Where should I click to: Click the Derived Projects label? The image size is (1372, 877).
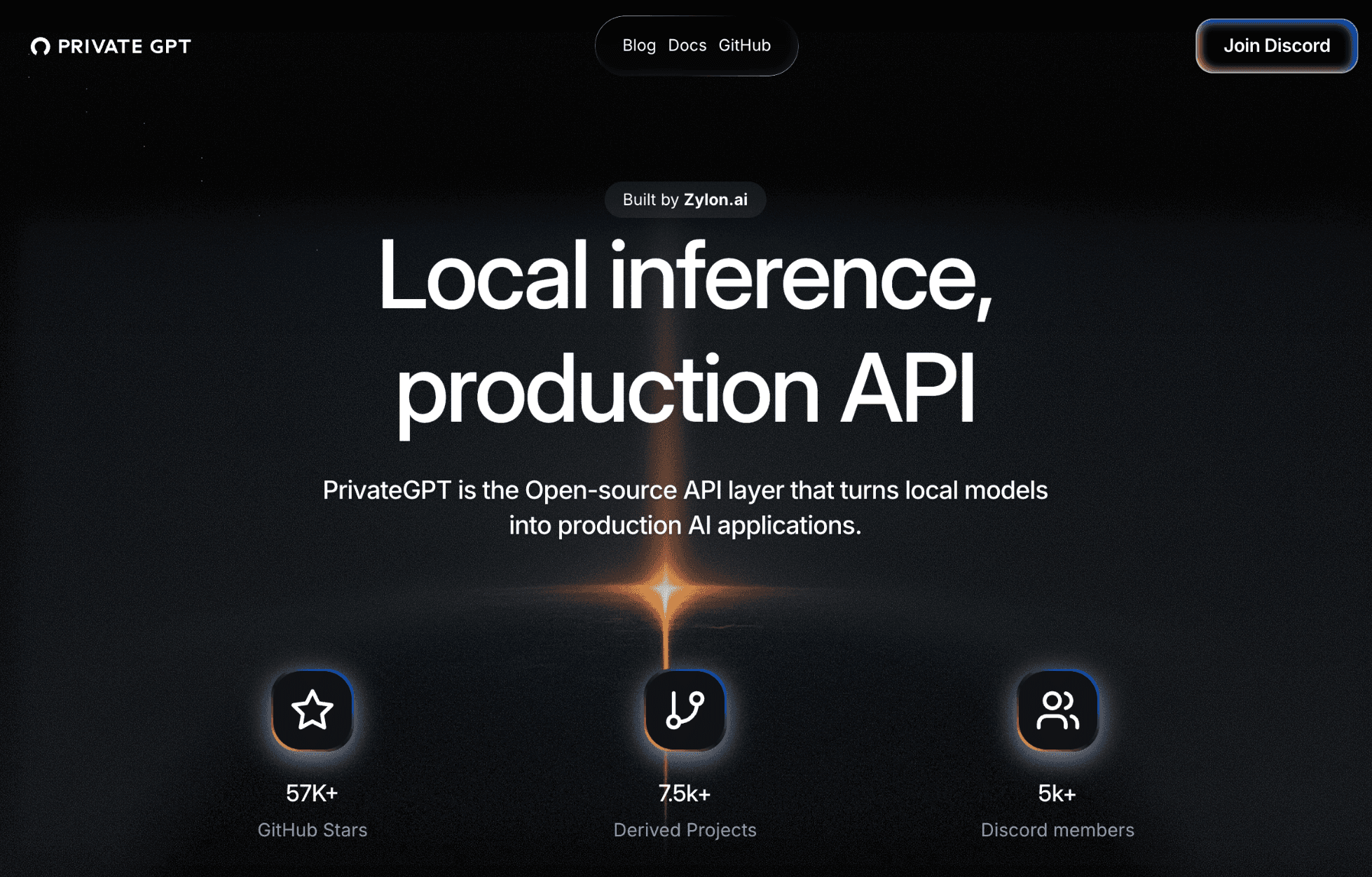(x=685, y=830)
